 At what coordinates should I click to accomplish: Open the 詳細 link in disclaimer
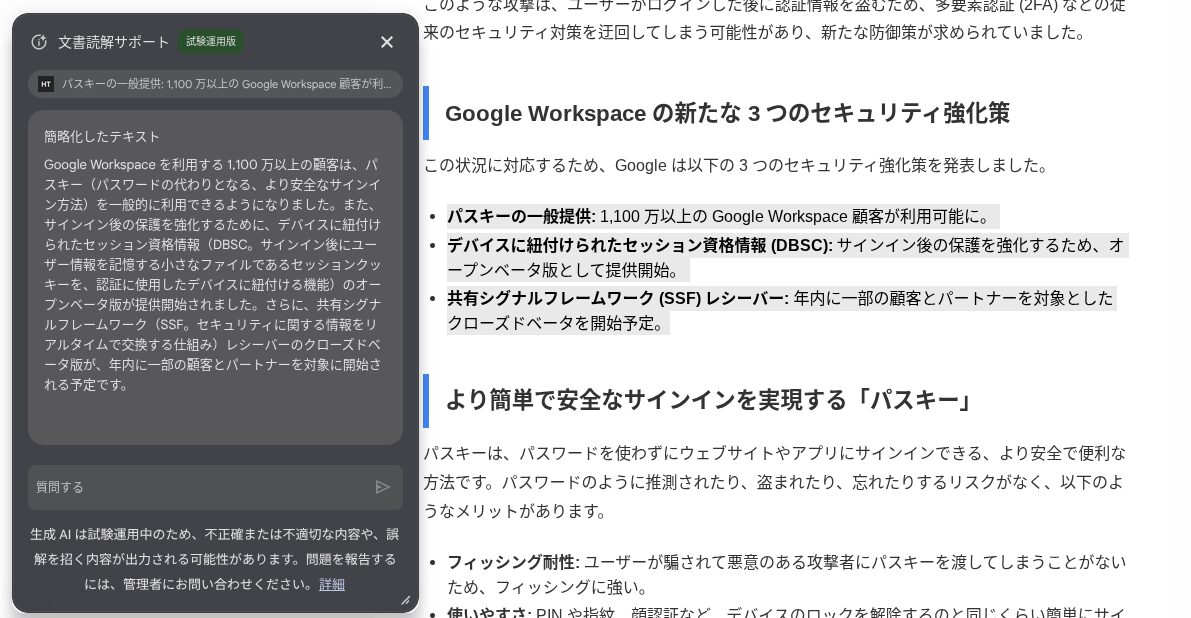(332, 585)
